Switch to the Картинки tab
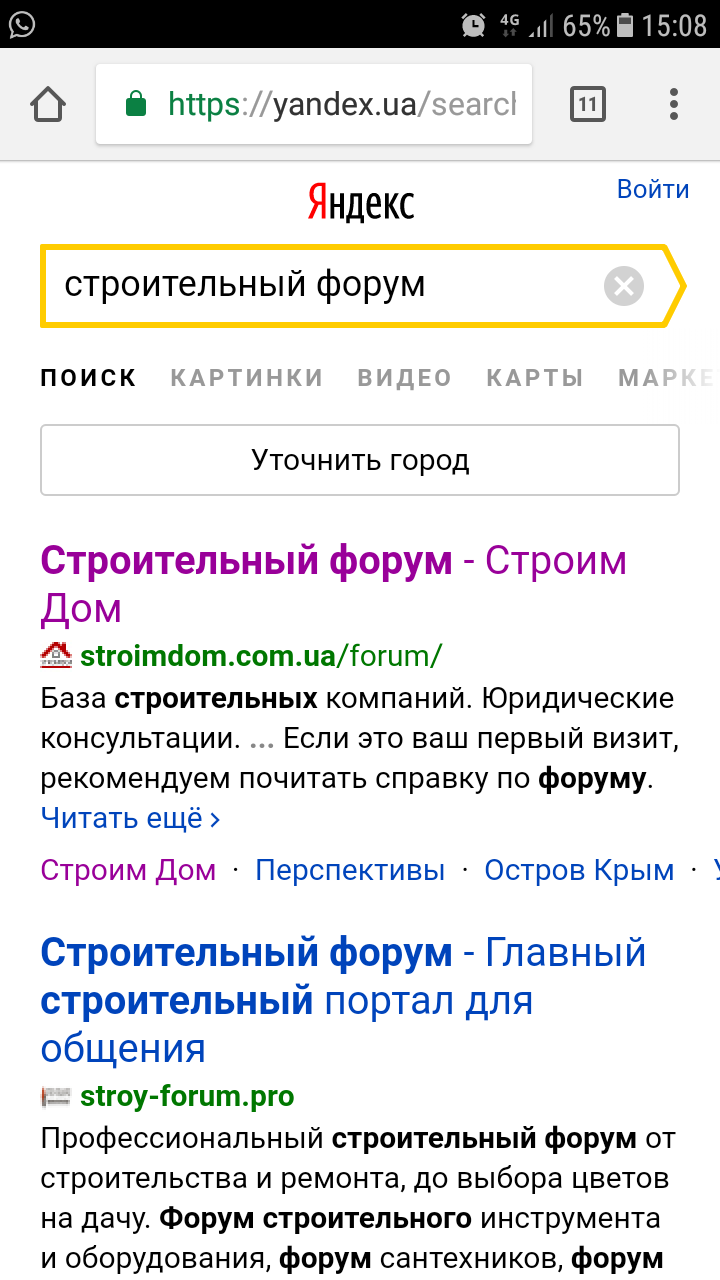Screen dimensions: 720x1280 pos(247,378)
